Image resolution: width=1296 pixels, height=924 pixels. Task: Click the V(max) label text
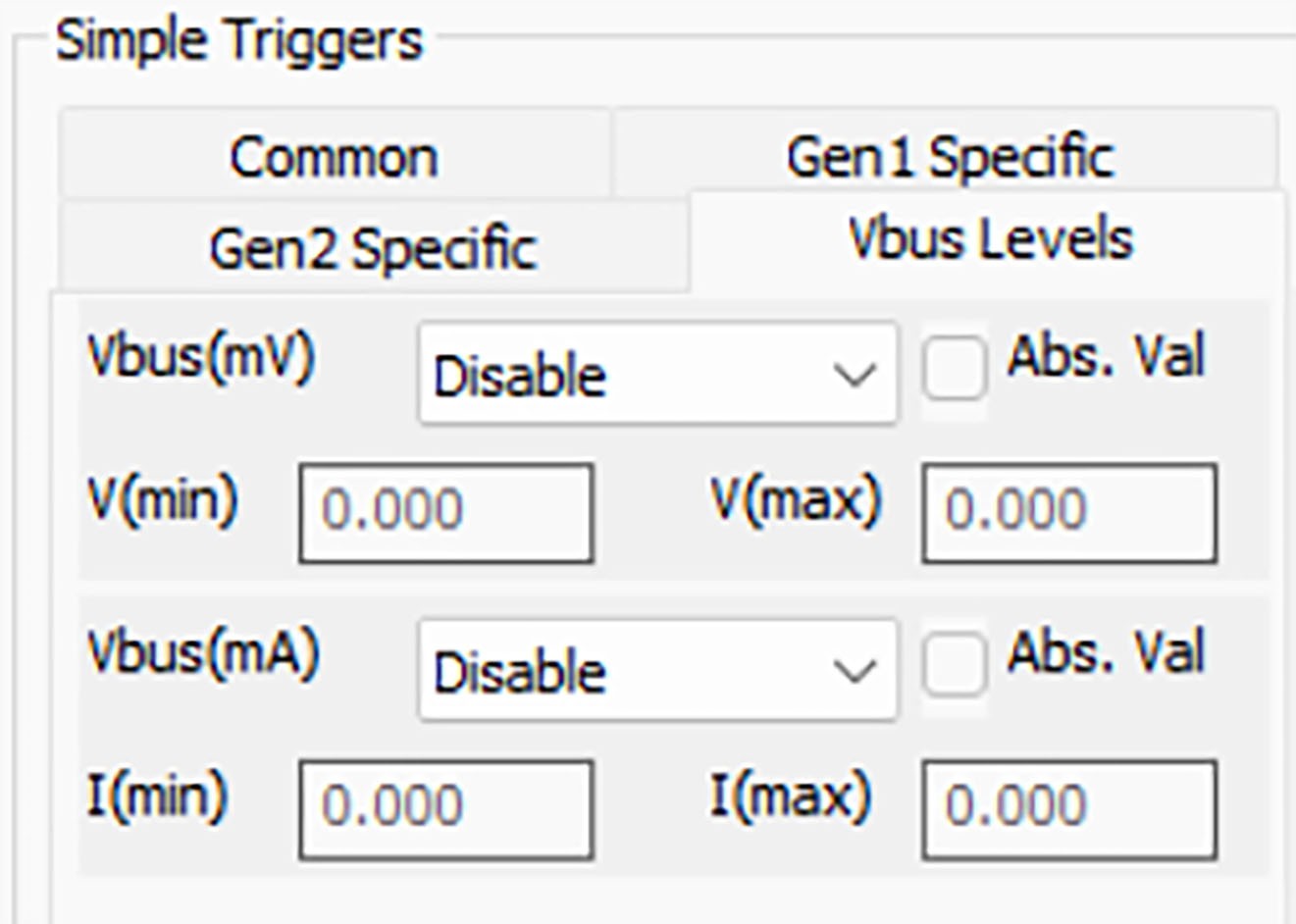796,501
